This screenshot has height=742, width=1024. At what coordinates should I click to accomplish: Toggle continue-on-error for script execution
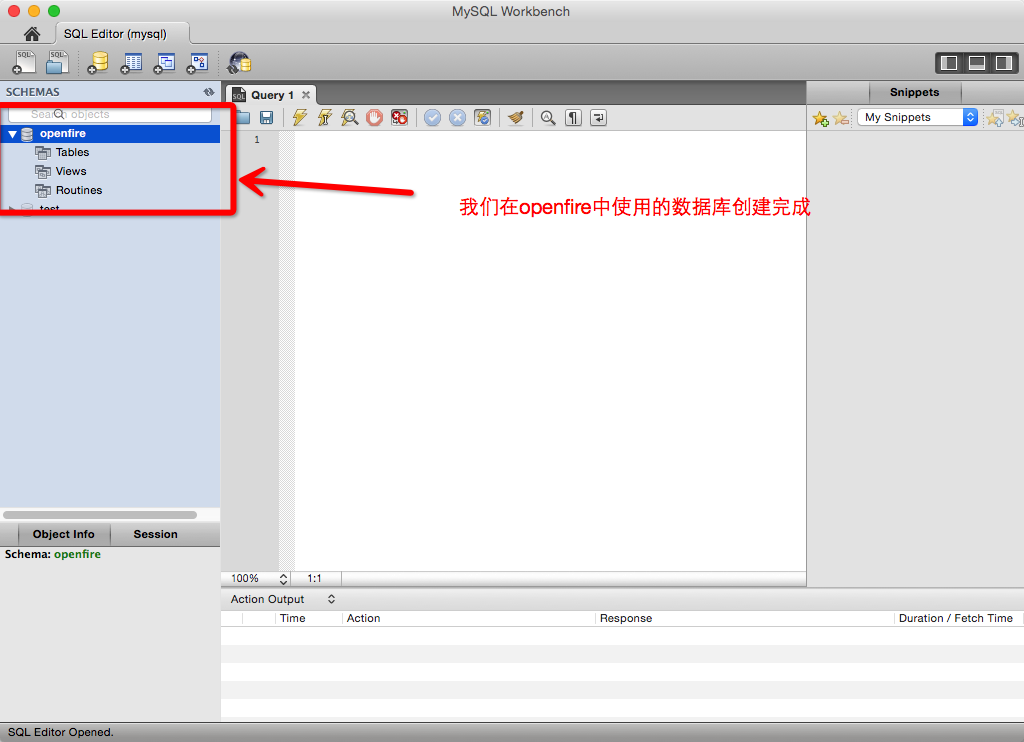[399, 118]
